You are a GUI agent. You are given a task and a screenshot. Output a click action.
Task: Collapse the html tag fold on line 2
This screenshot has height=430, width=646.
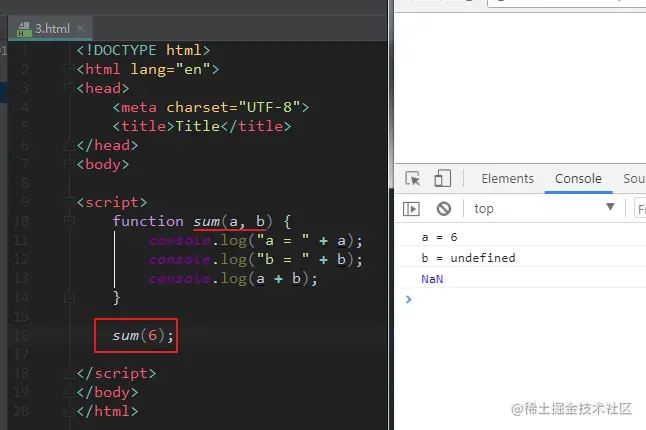(69, 69)
